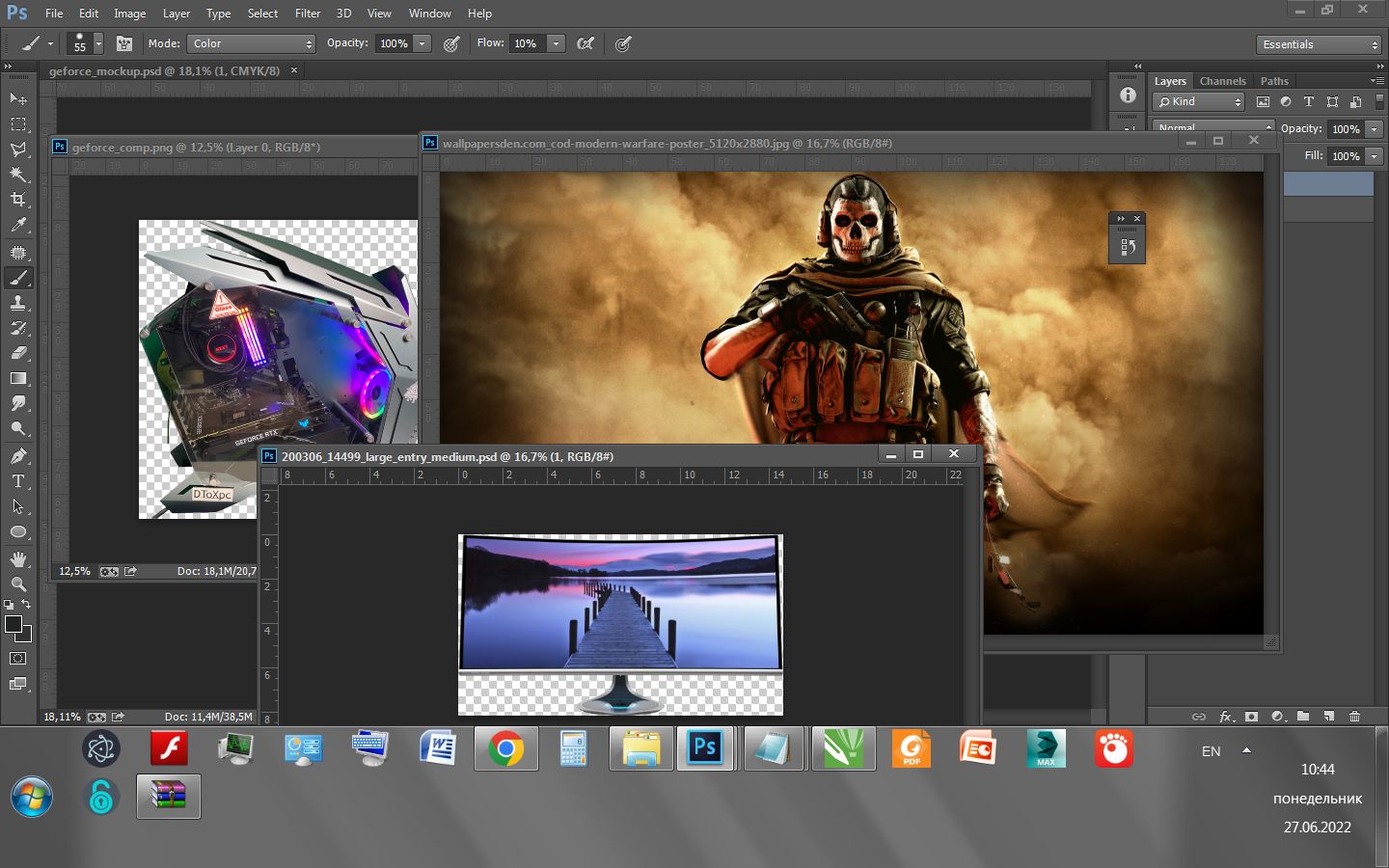Click the link layers icon
The image size is (1389, 868).
1199,717
